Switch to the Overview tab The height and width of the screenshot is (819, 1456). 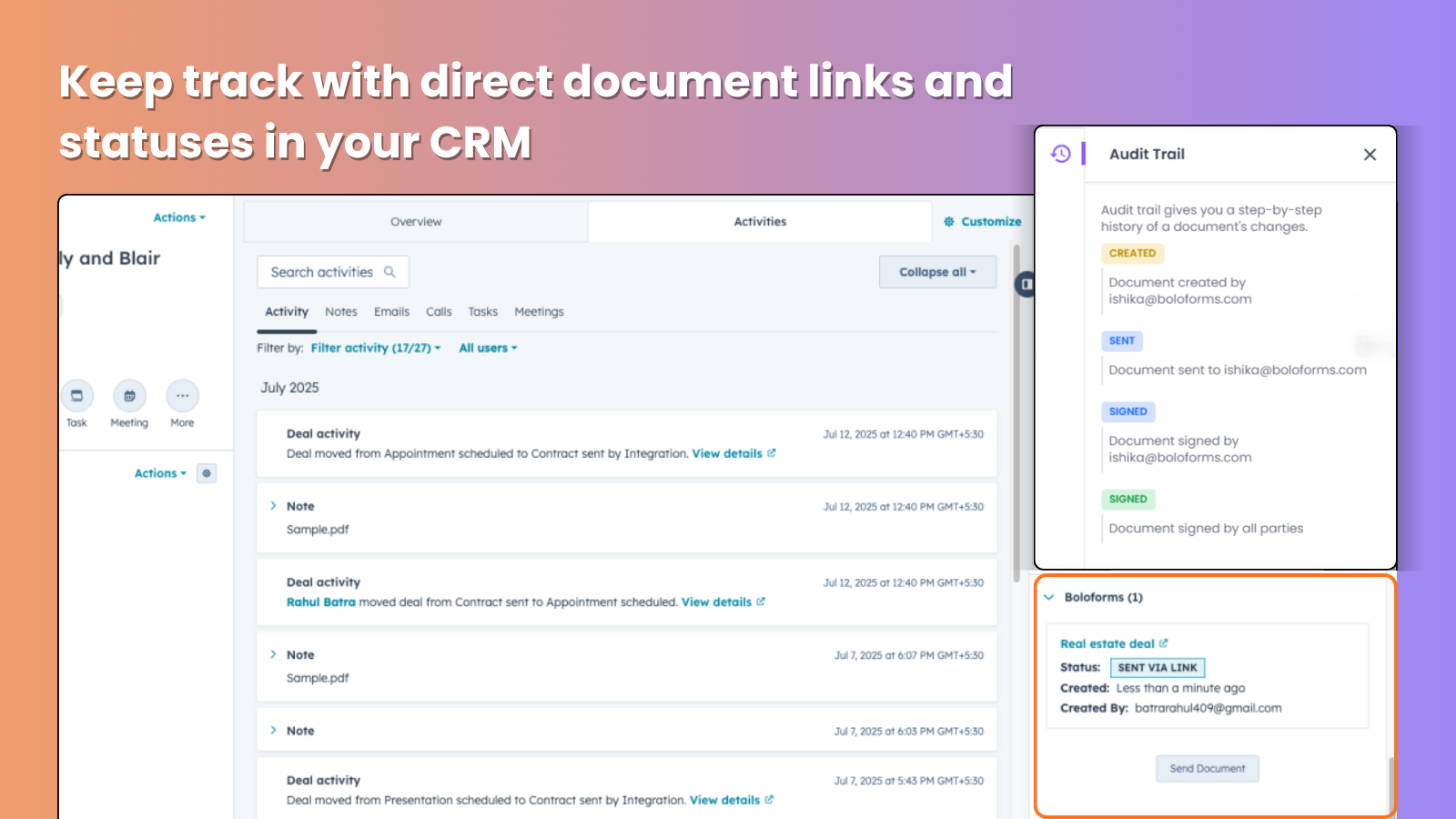pyautogui.click(x=416, y=221)
